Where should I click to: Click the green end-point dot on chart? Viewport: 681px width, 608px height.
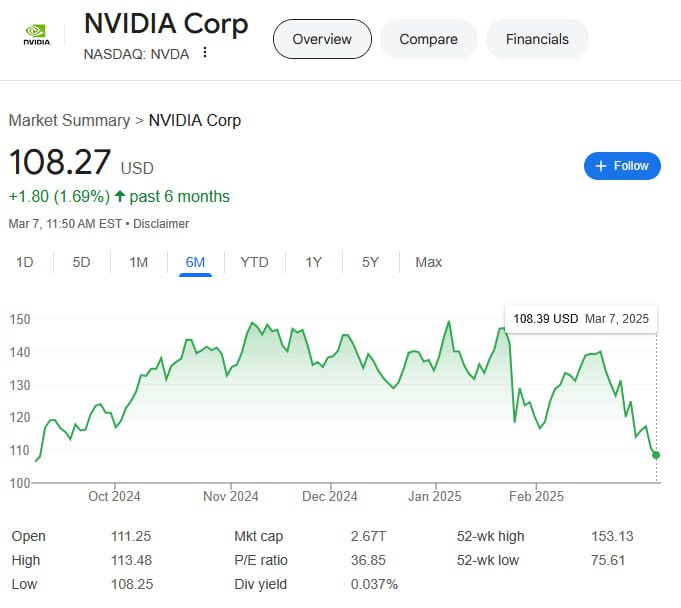tap(656, 455)
